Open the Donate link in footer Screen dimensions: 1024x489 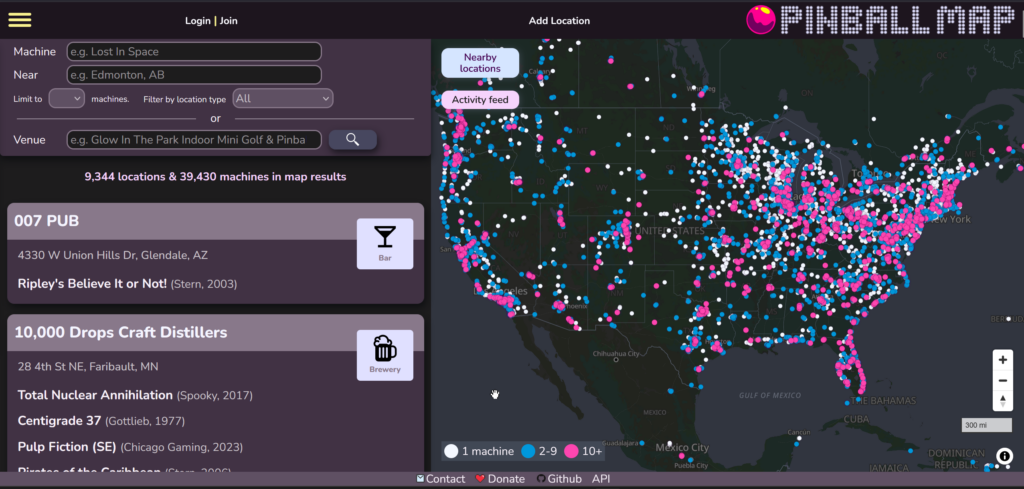click(x=499, y=479)
